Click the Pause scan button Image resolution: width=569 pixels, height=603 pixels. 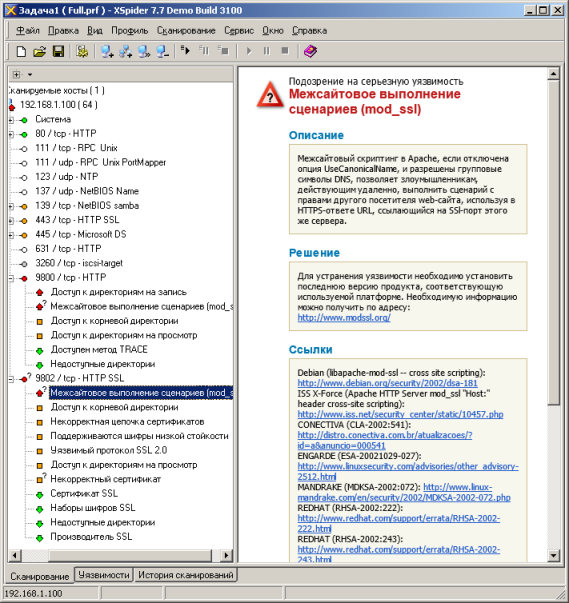(266, 51)
